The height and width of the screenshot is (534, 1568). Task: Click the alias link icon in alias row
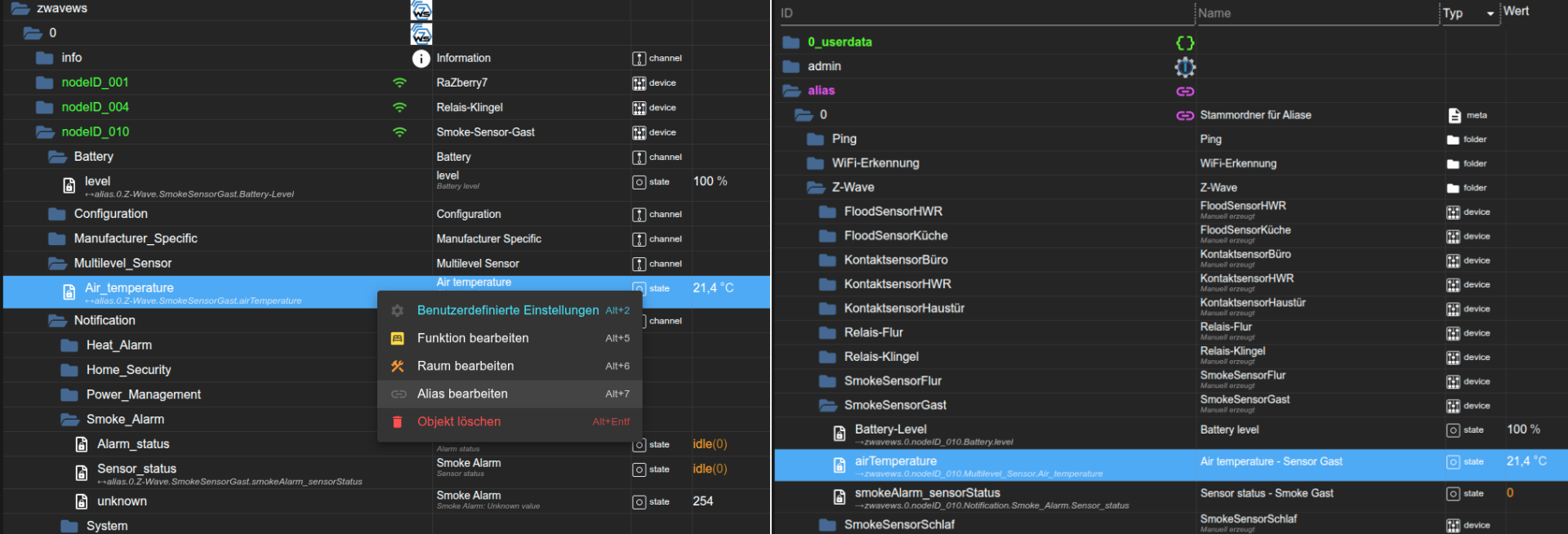pyautogui.click(x=1185, y=91)
